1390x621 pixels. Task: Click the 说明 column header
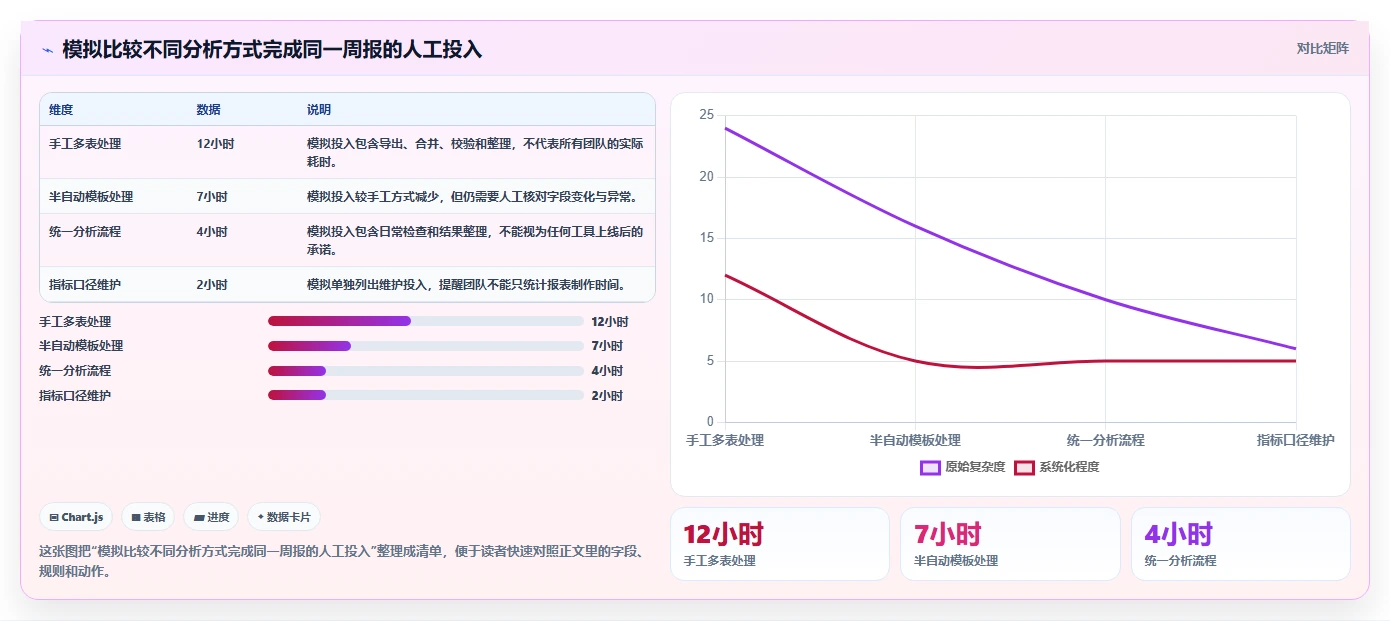319,109
